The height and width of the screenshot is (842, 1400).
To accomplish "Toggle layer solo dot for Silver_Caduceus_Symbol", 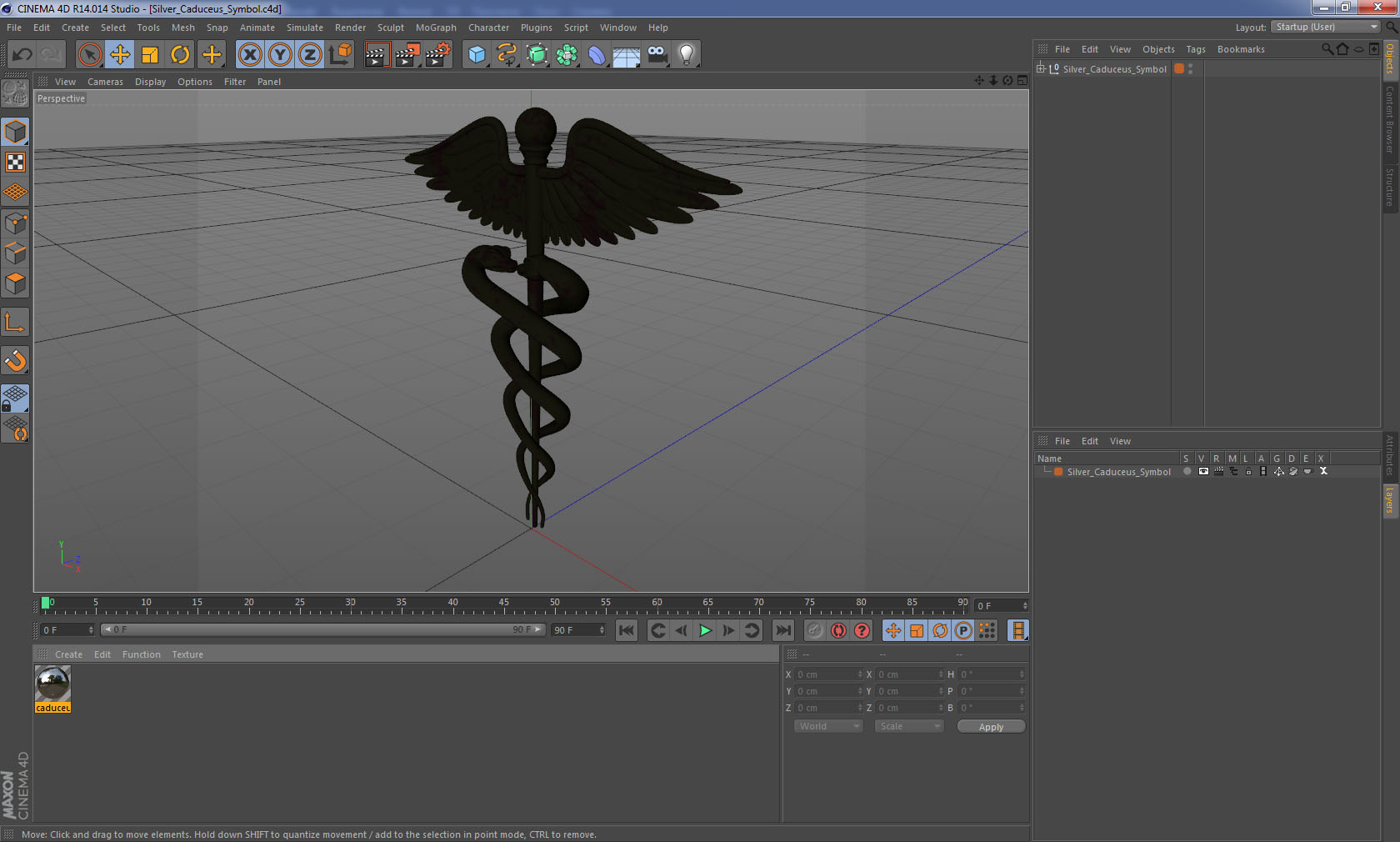I will [x=1187, y=471].
